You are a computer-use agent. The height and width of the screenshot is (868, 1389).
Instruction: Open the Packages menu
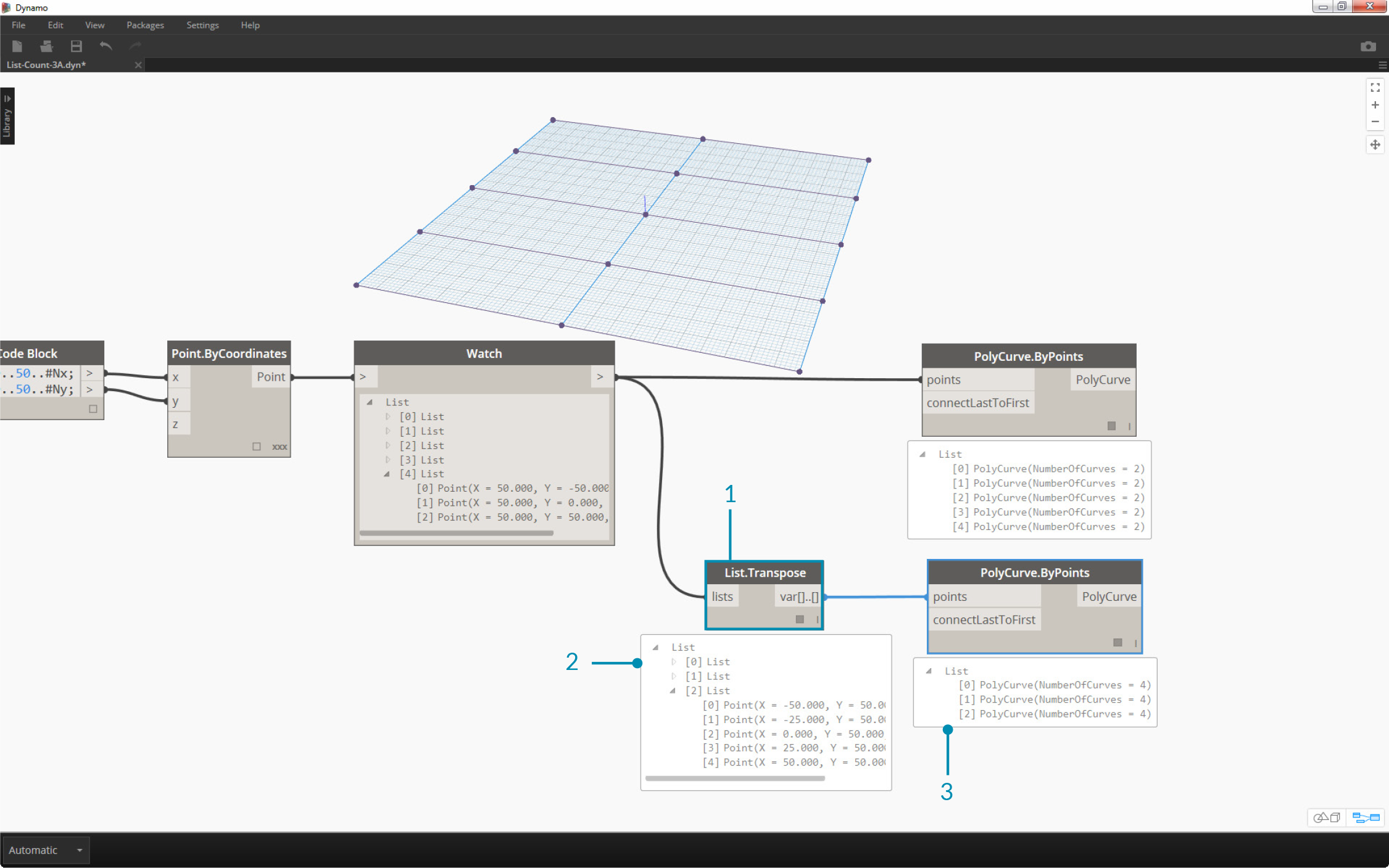(x=147, y=25)
